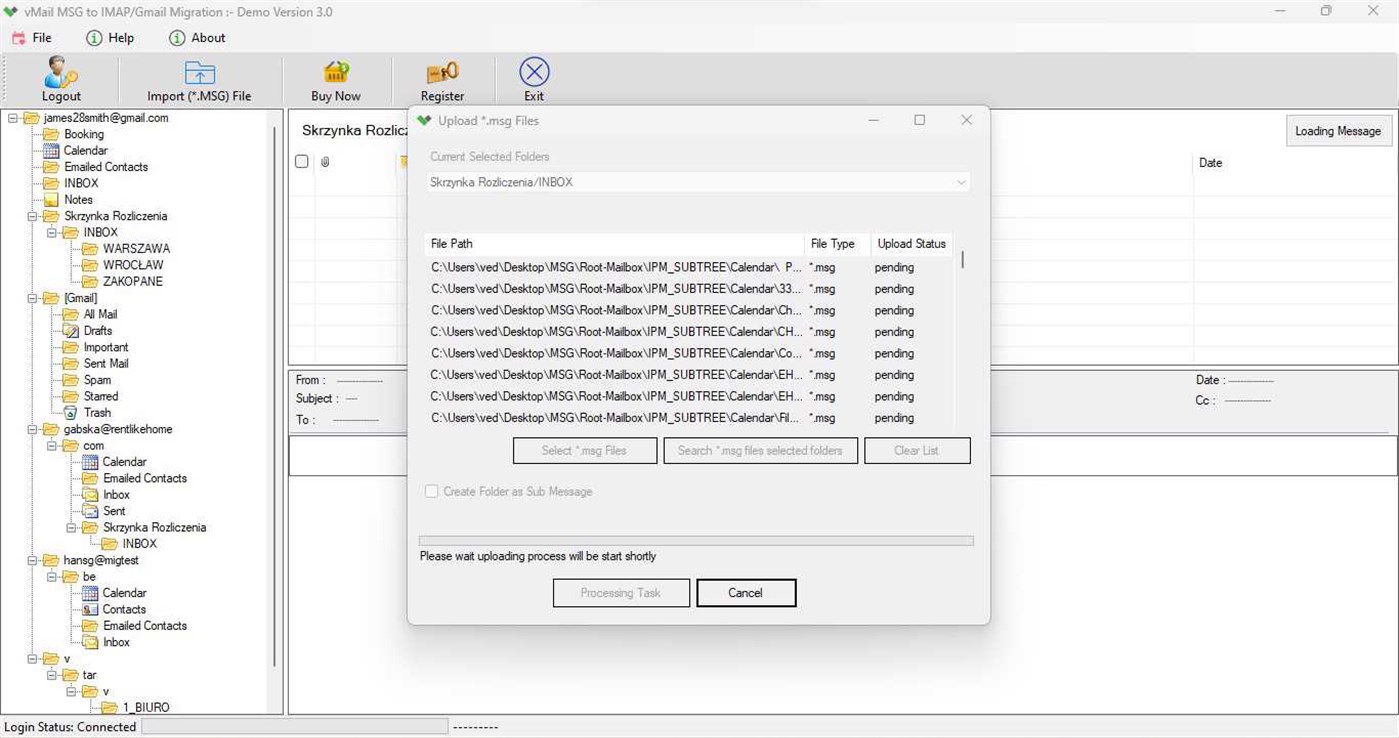This screenshot has height=738, width=1399.
Task: Cancel the upload dialog
Action: point(746,593)
